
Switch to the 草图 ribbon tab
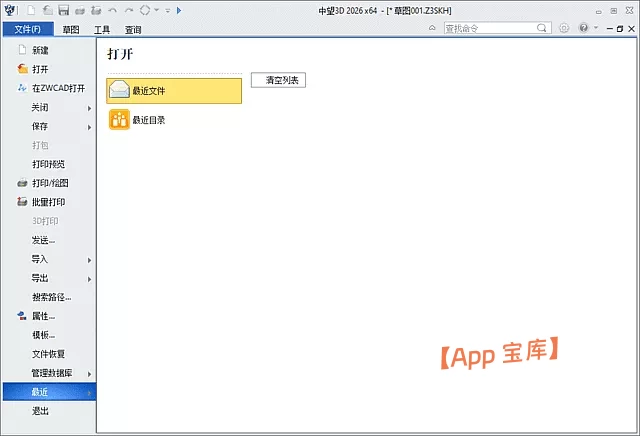point(70,30)
